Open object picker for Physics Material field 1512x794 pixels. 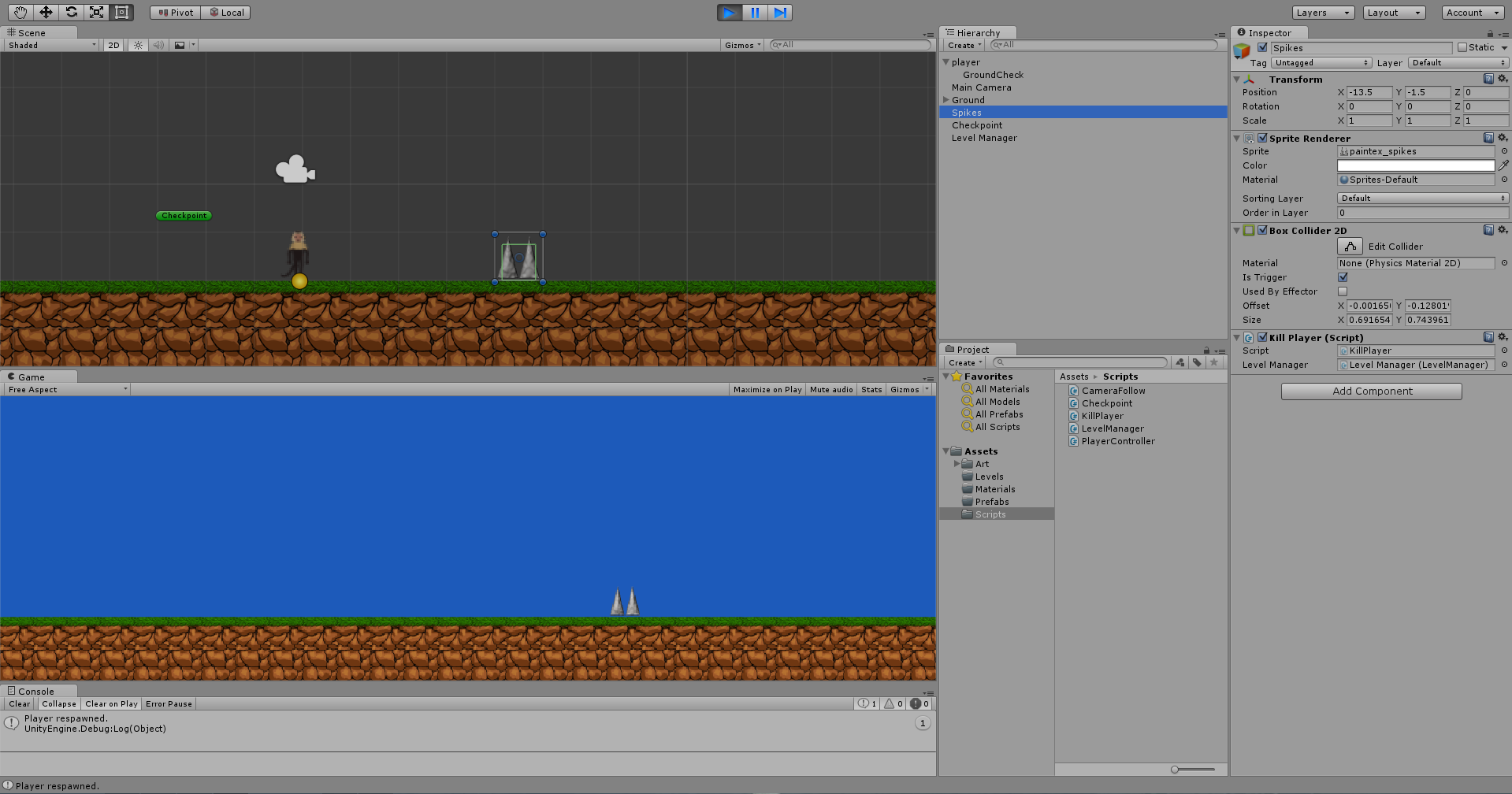(x=1504, y=263)
